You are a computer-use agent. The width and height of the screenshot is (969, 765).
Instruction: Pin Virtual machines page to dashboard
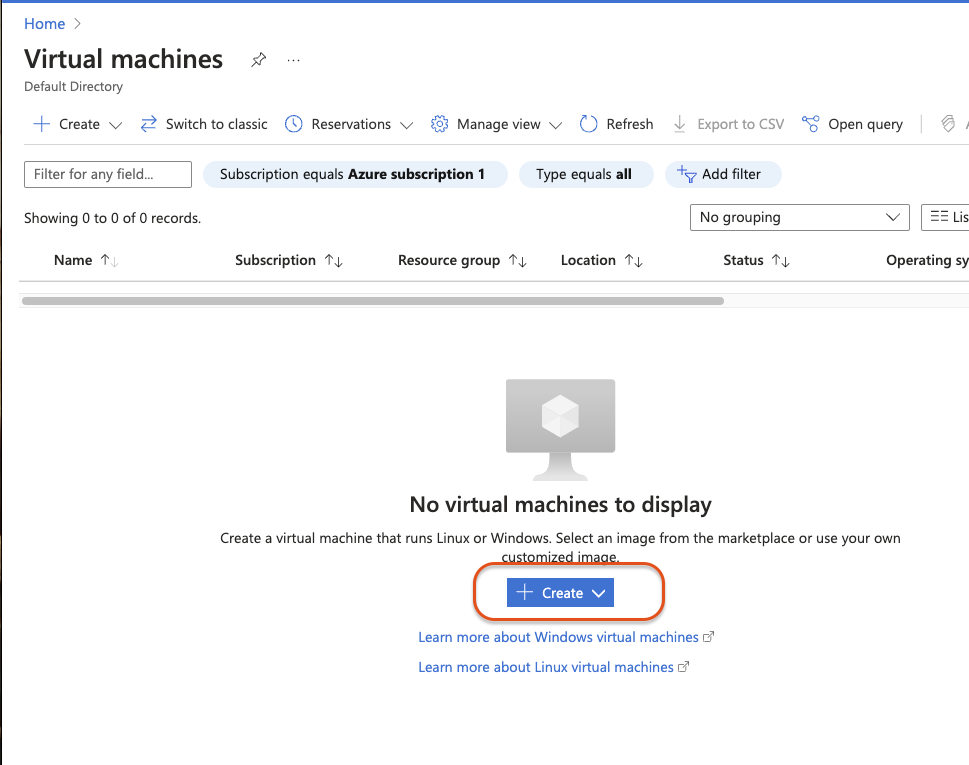pyautogui.click(x=258, y=60)
